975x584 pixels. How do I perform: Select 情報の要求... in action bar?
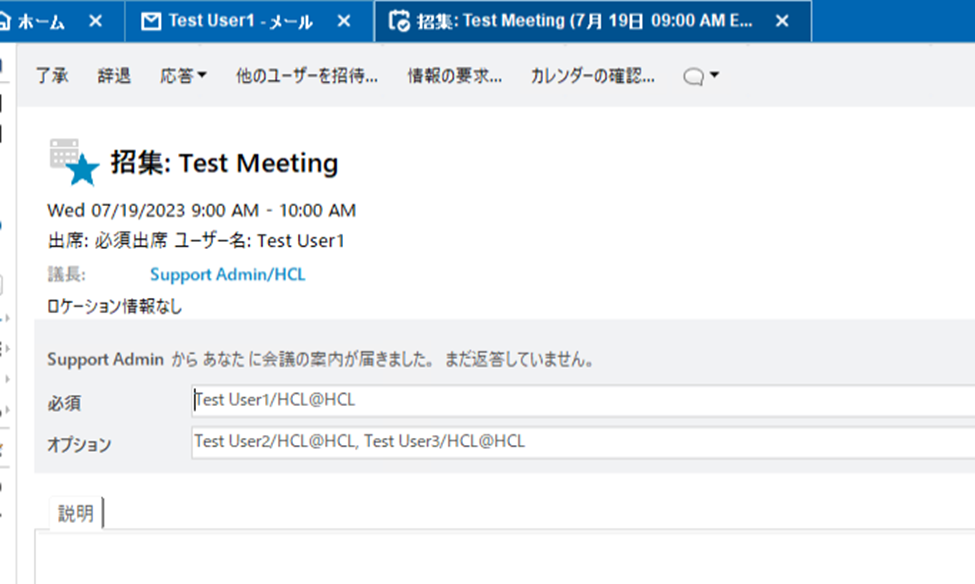tap(454, 76)
